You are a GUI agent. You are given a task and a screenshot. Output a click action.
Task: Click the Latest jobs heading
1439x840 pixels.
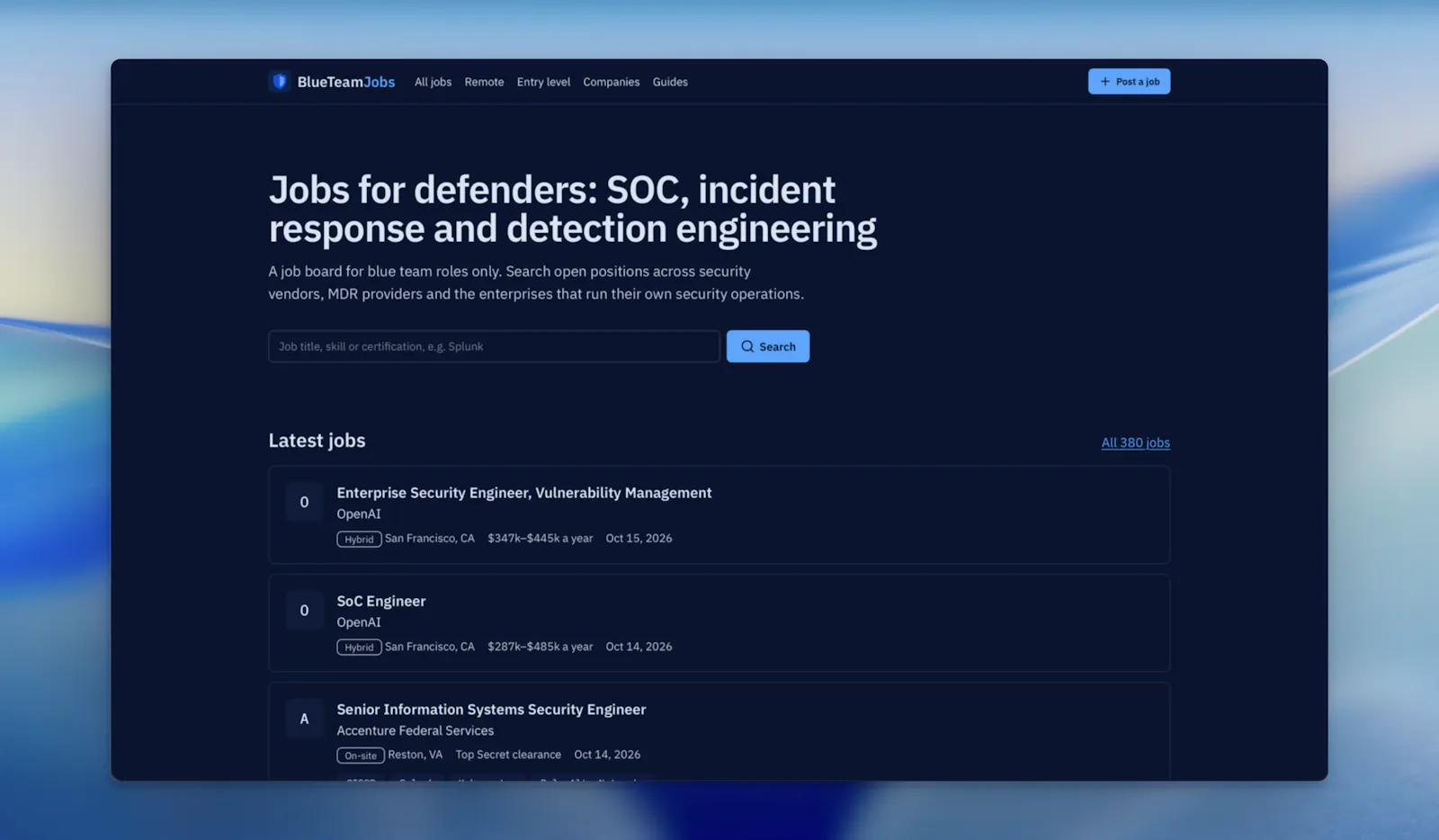click(317, 441)
